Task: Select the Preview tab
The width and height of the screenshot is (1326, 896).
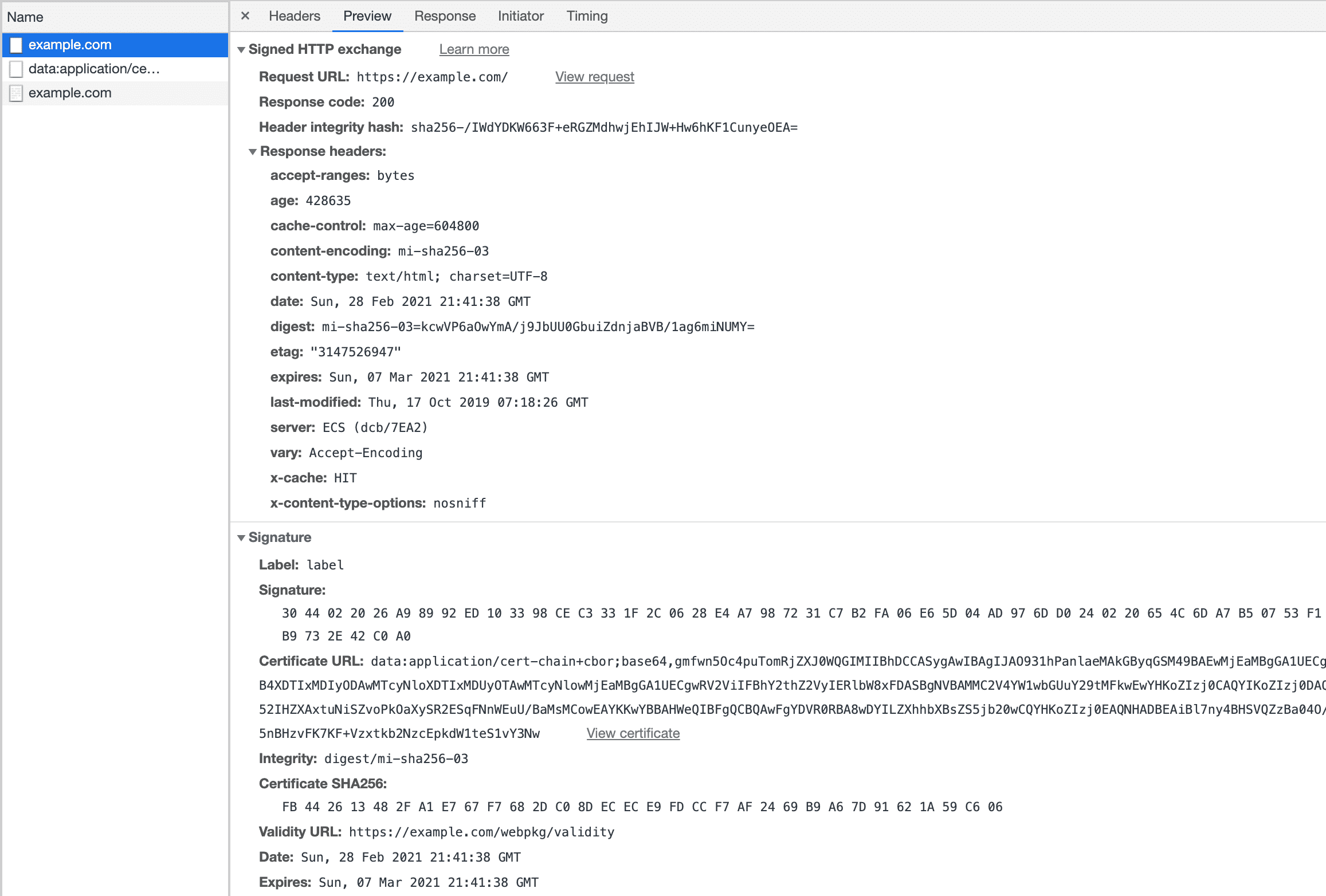Action: pyautogui.click(x=366, y=16)
